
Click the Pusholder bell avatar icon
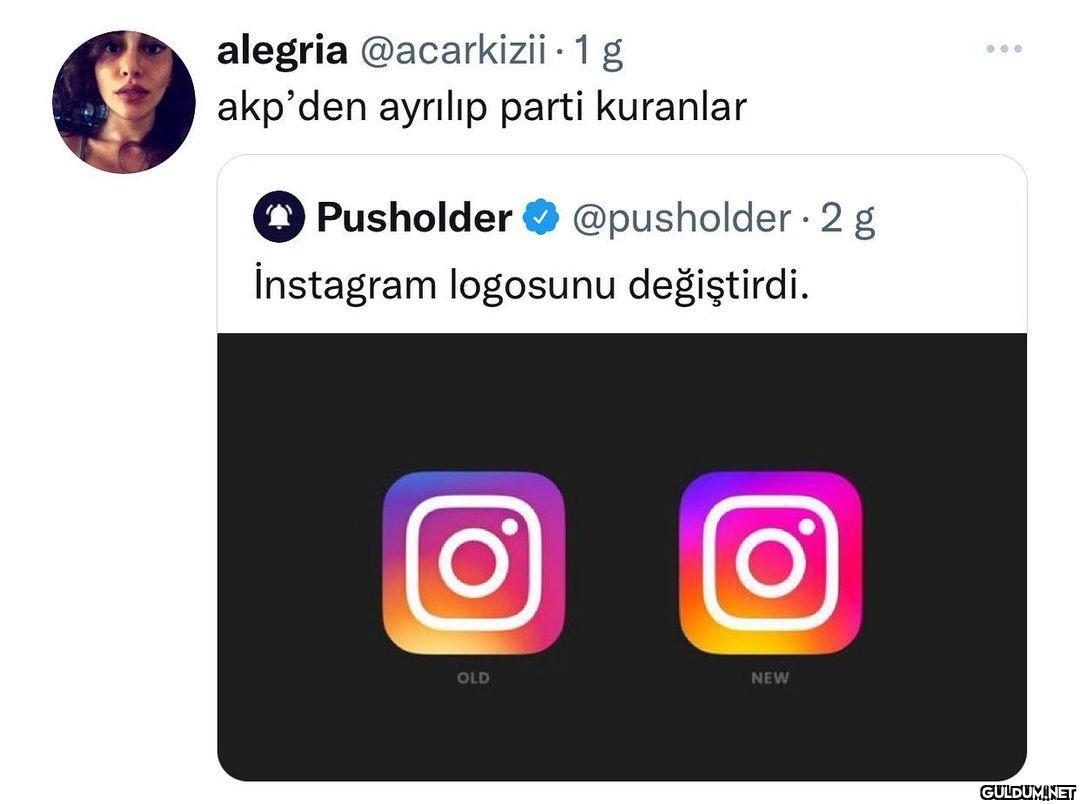[279, 217]
